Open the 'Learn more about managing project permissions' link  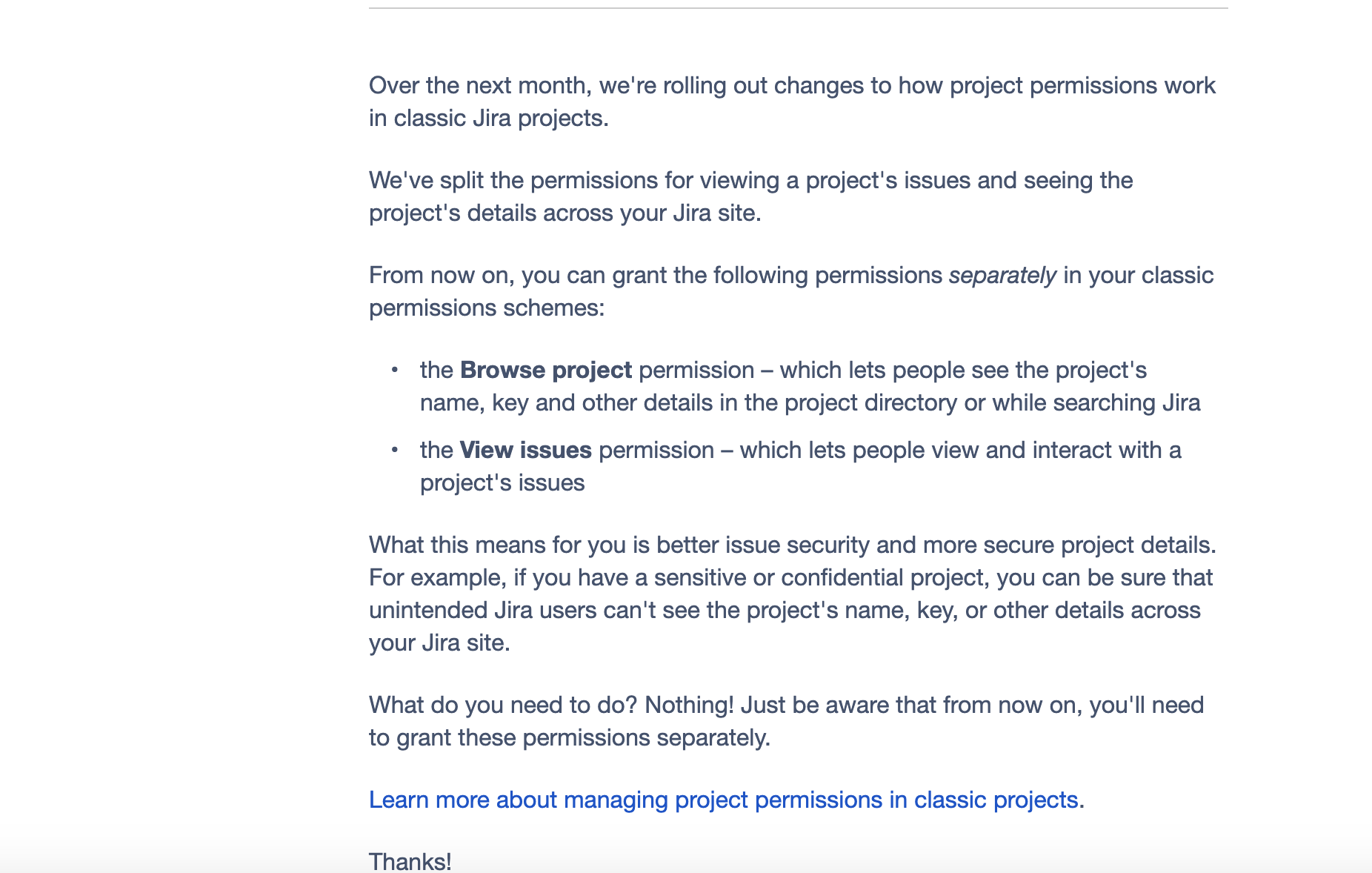723,800
